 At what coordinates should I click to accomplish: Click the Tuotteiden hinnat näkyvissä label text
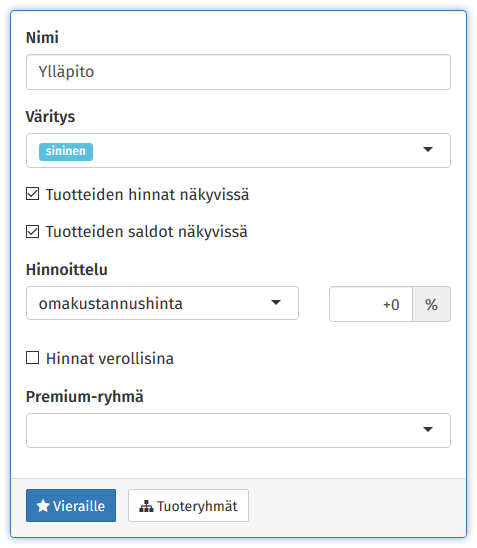click(x=147, y=195)
